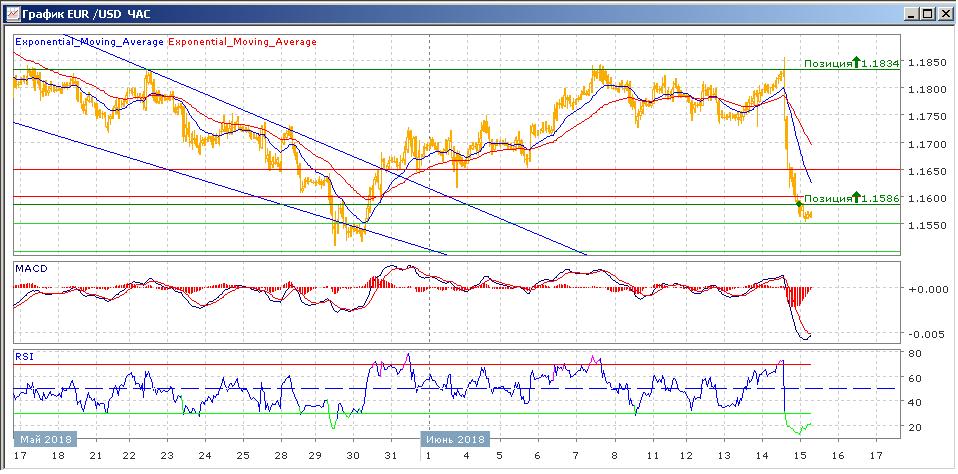The width and height of the screenshot is (958, 474).
Task: Click the Июнь 2018 month label
Action: pos(456,439)
